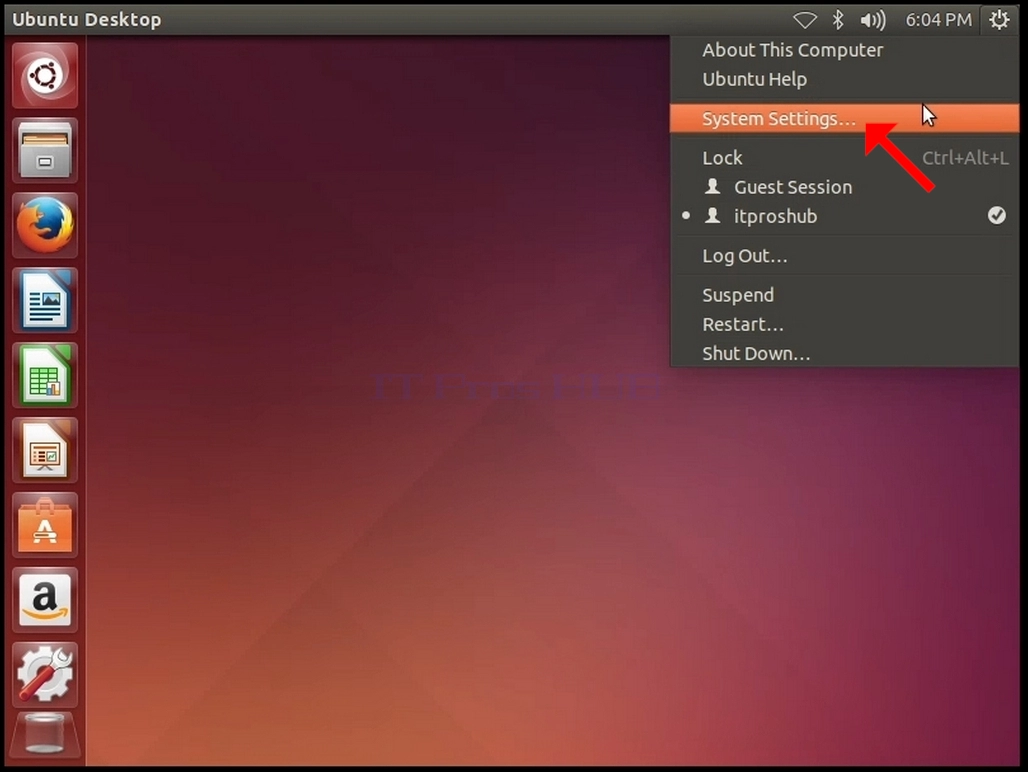This screenshot has height=772, width=1028.
Task: Open Ubuntu Software Center launcher icon
Action: click(x=45, y=525)
